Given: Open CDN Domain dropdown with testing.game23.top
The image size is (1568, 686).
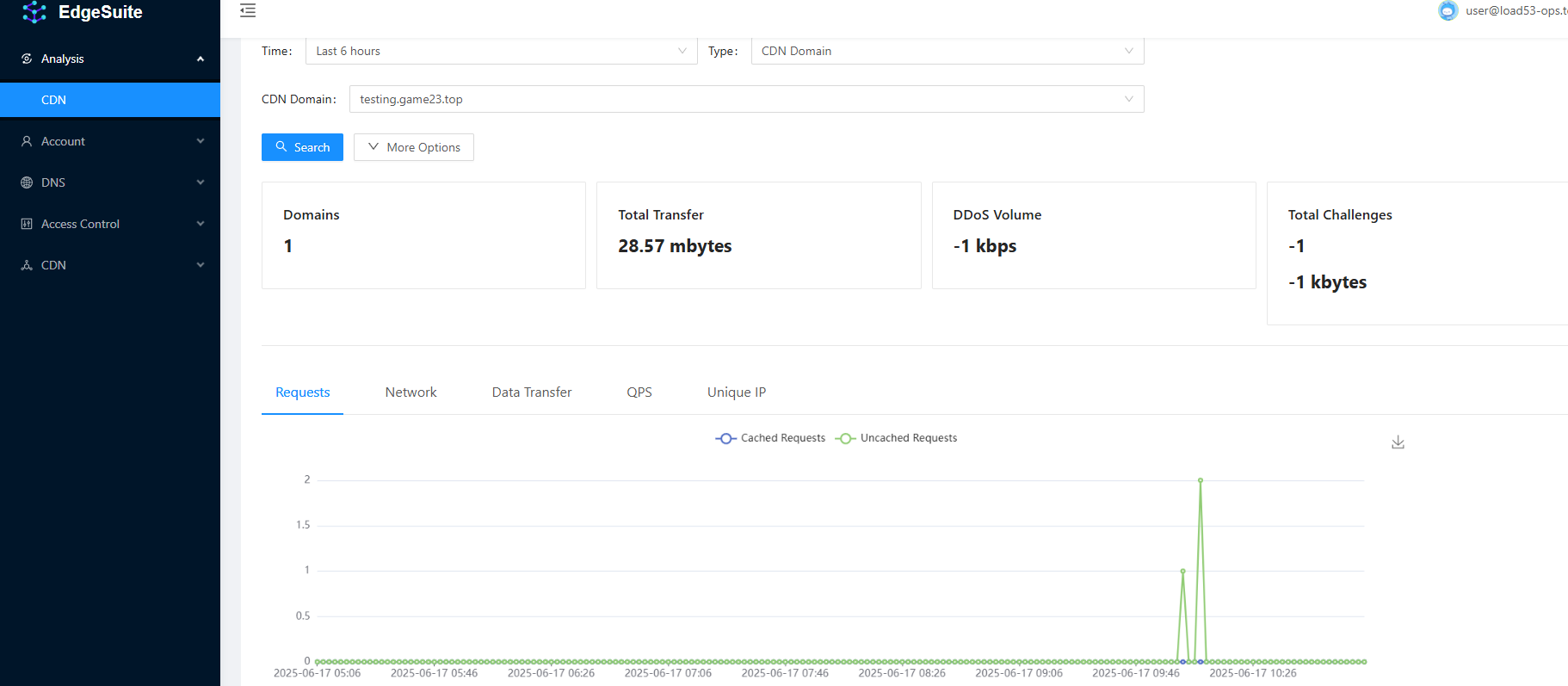Looking at the screenshot, I should click(x=746, y=99).
